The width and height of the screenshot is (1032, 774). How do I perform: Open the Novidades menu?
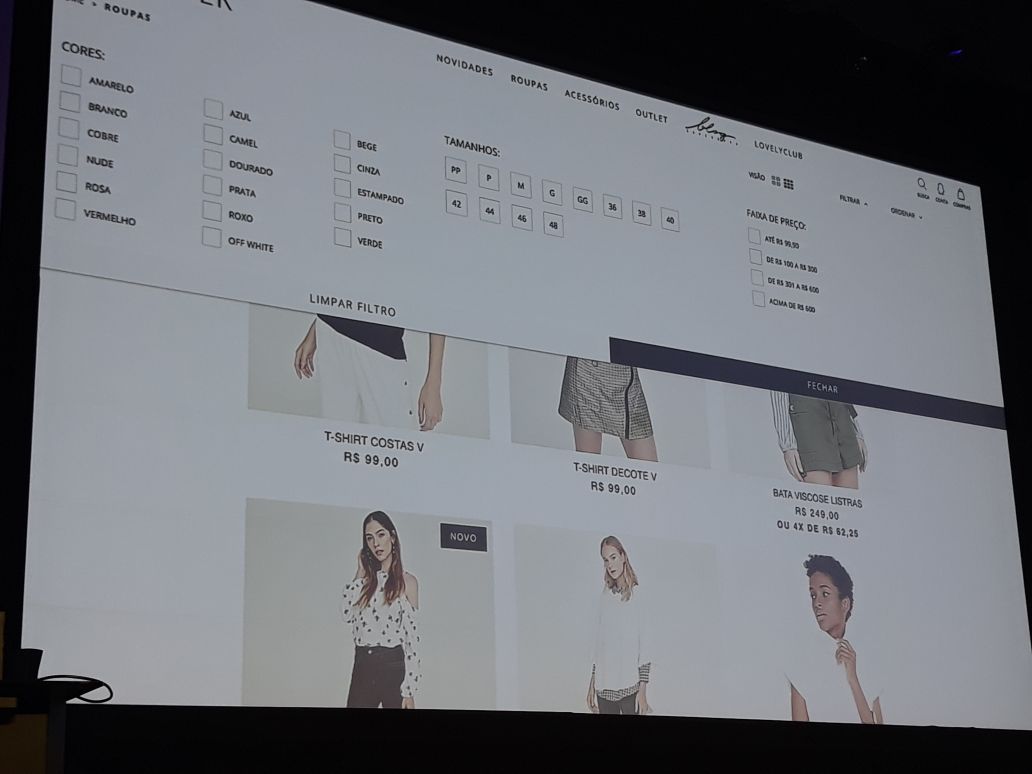[x=464, y=65]
